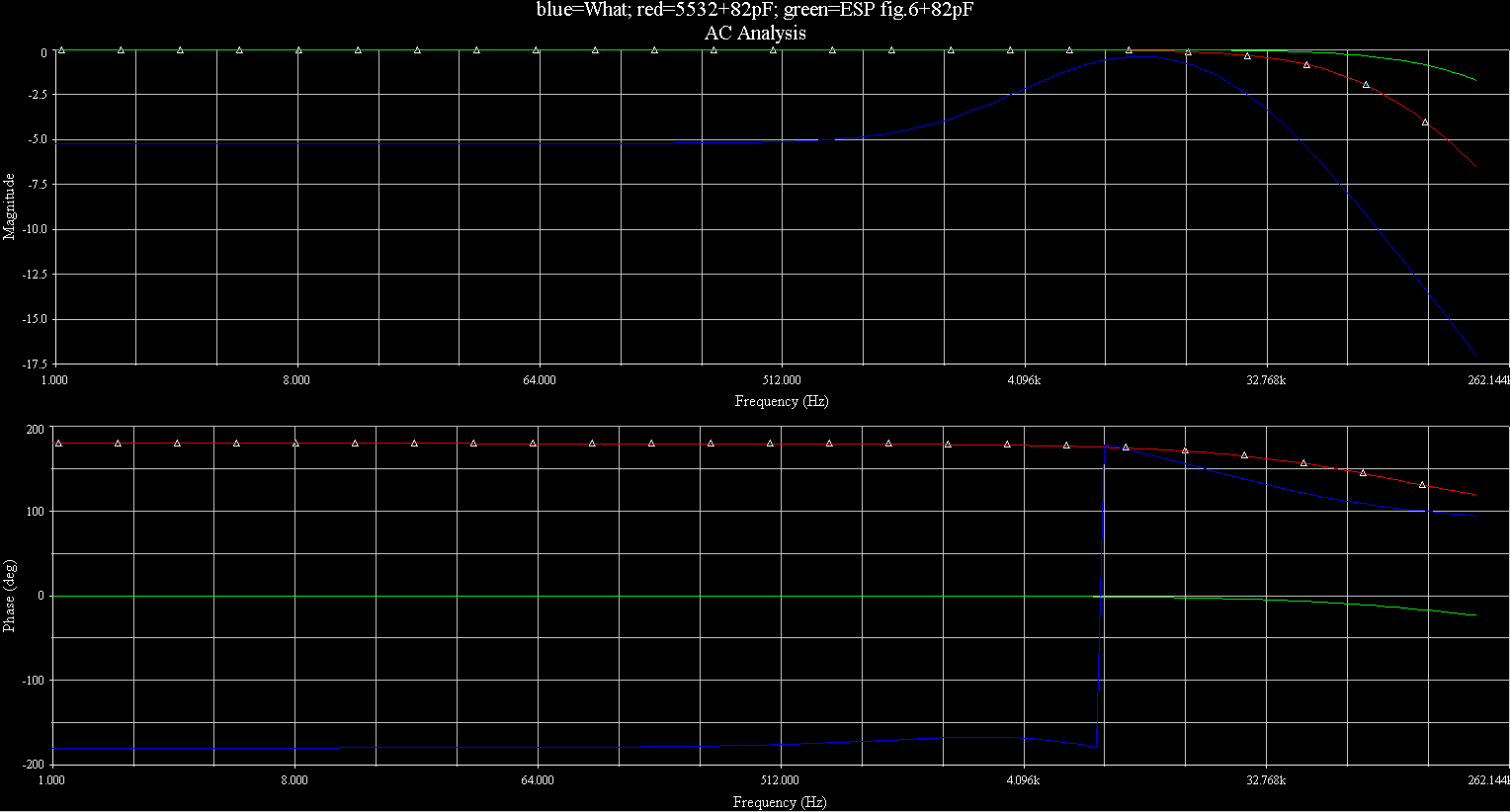This screenshot has height=812, width=1510.
Task: Pick the 1.000 frequency tick of the phase plot
Action: 51,780
